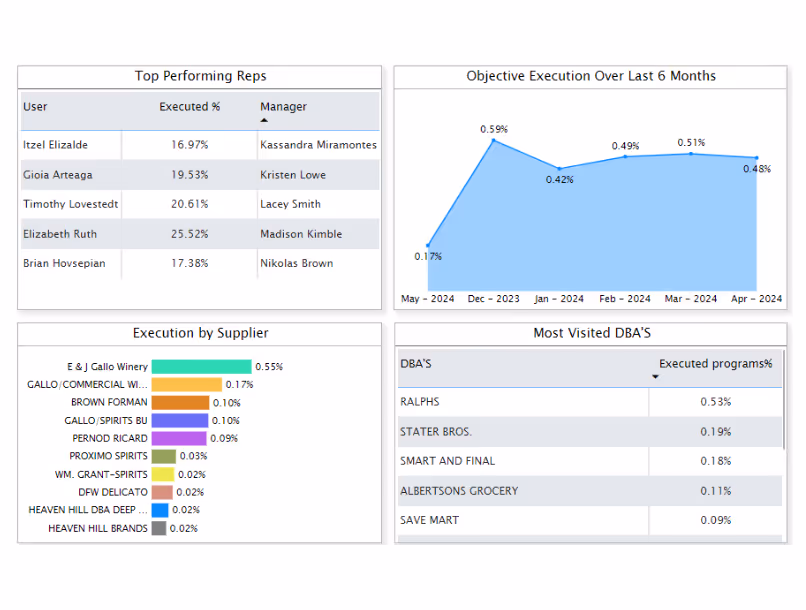
Task: Sort the Manager column using its arrow
Action: pyautogui.click(x=264, y=118)
